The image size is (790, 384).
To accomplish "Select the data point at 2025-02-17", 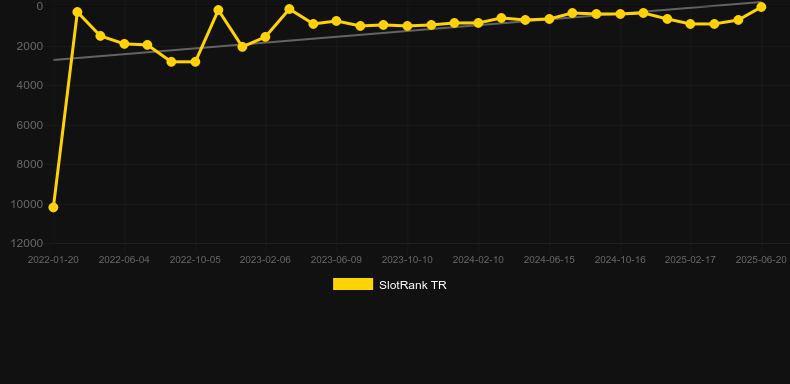I will pyautogui.click(x=690, y=24).
